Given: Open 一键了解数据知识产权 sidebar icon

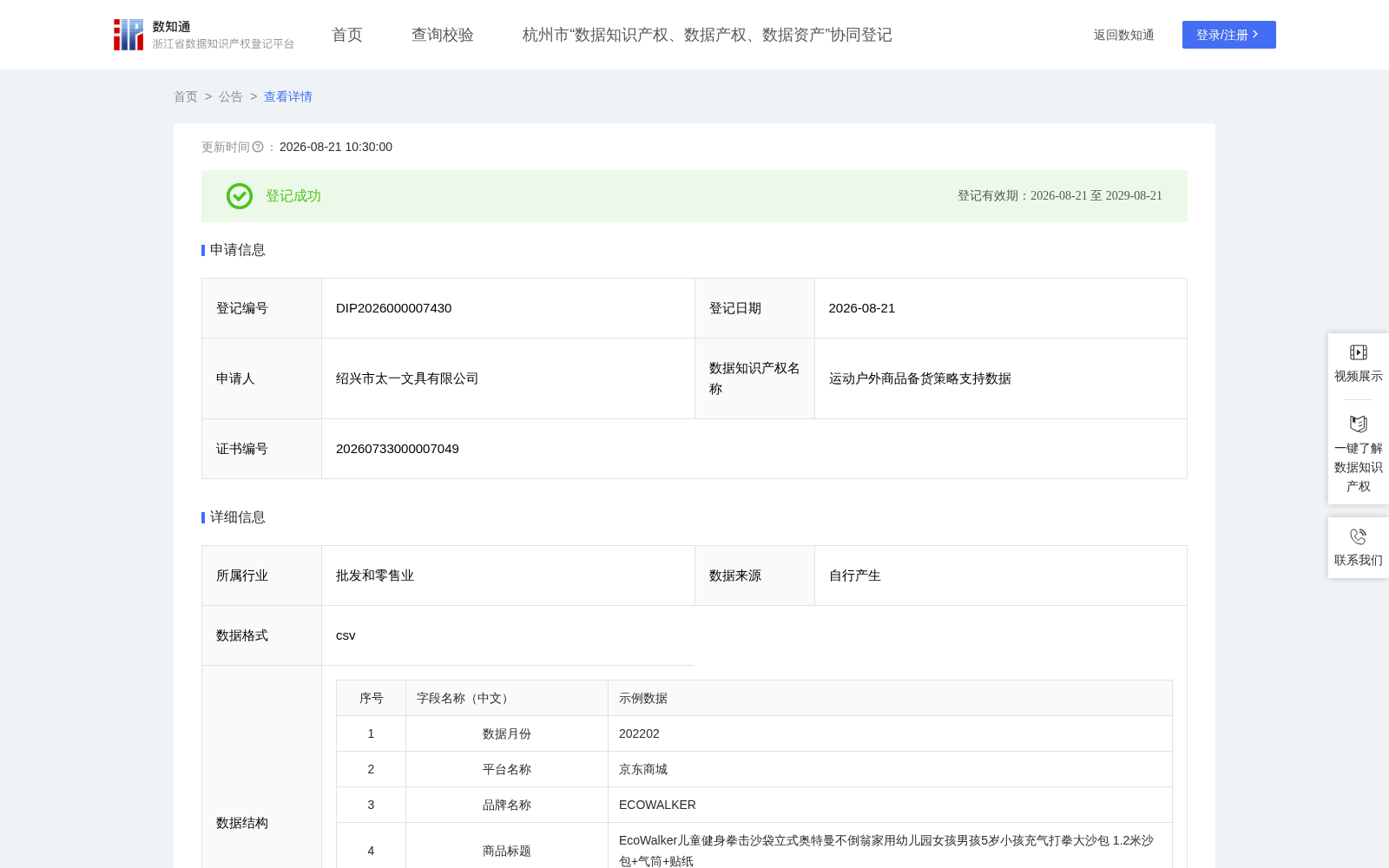Looking at the screenshot, I should (x=1359, y=424).
